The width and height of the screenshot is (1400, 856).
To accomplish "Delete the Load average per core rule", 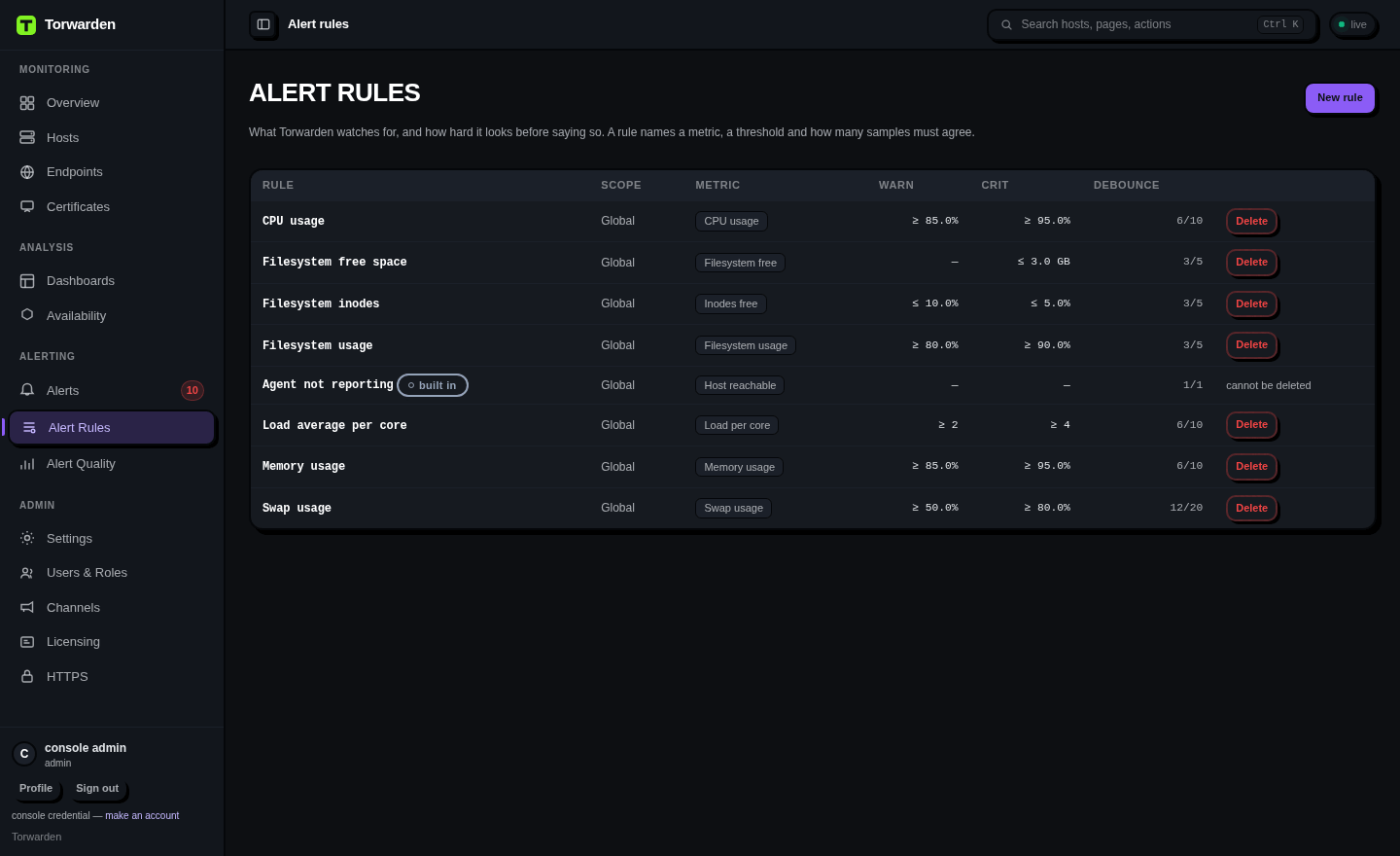I will (x=1251, y=425).
